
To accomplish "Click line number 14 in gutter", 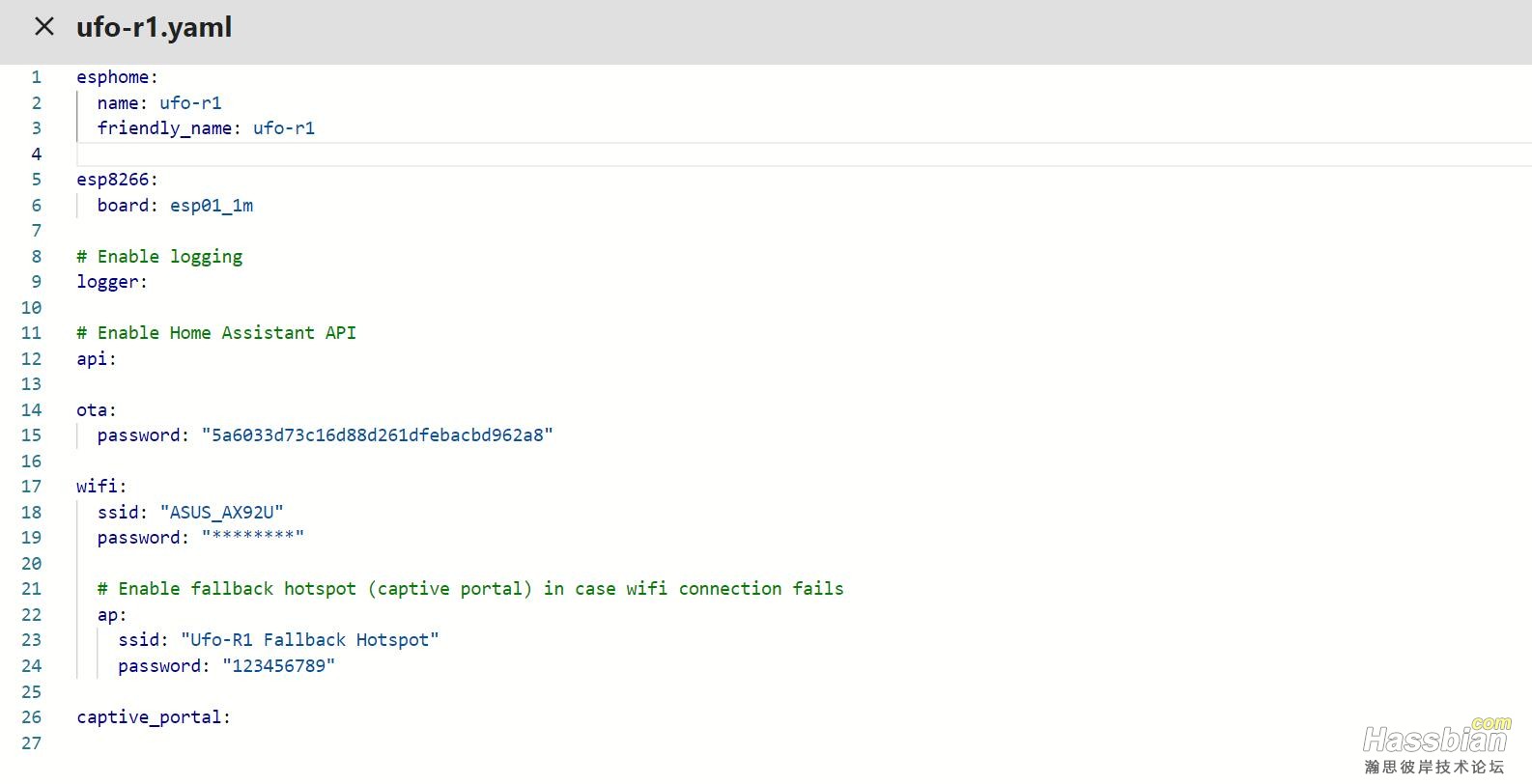I will [x=31, y=410].
